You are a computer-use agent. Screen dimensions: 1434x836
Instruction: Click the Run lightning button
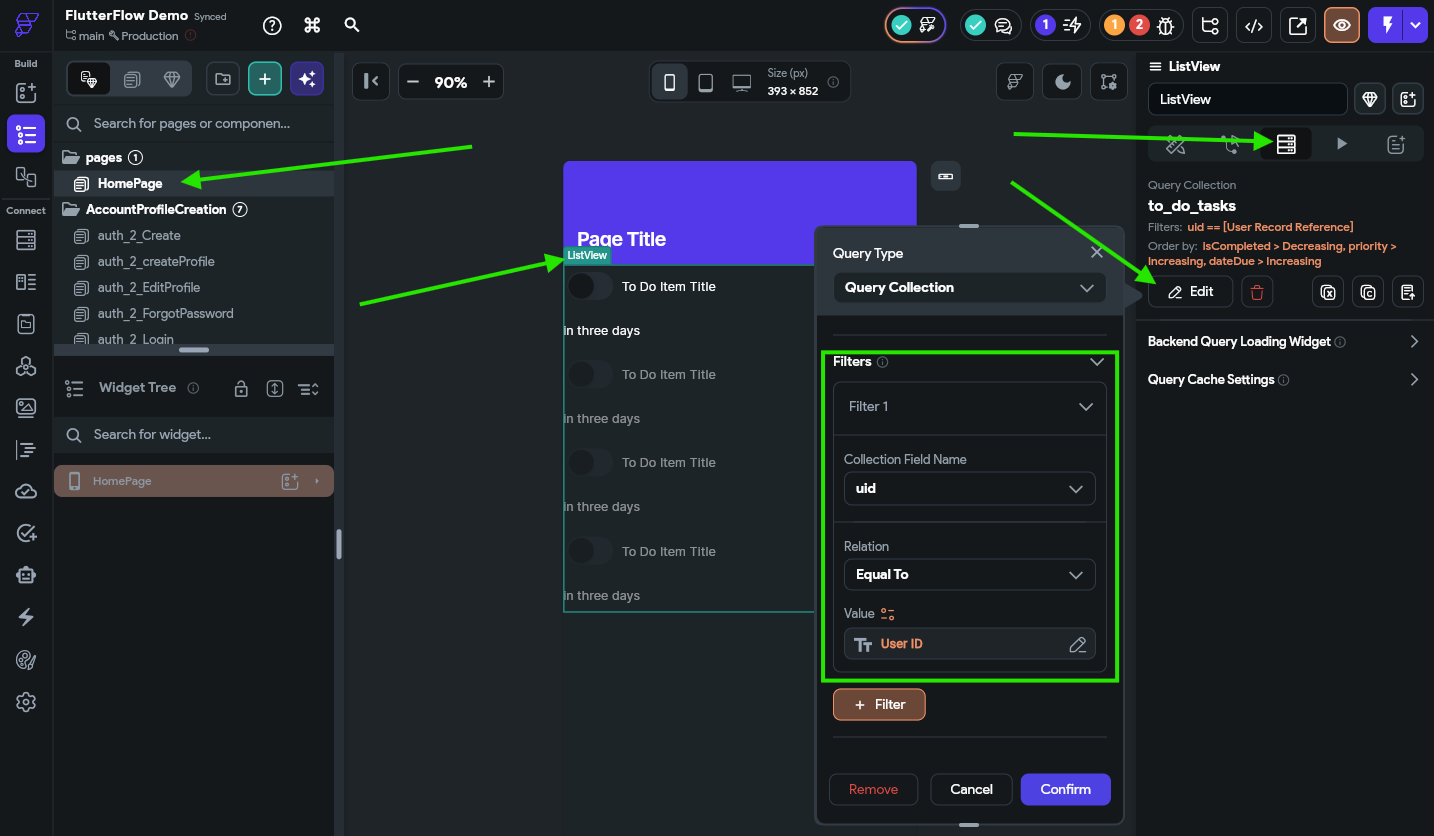[1387, 25]
